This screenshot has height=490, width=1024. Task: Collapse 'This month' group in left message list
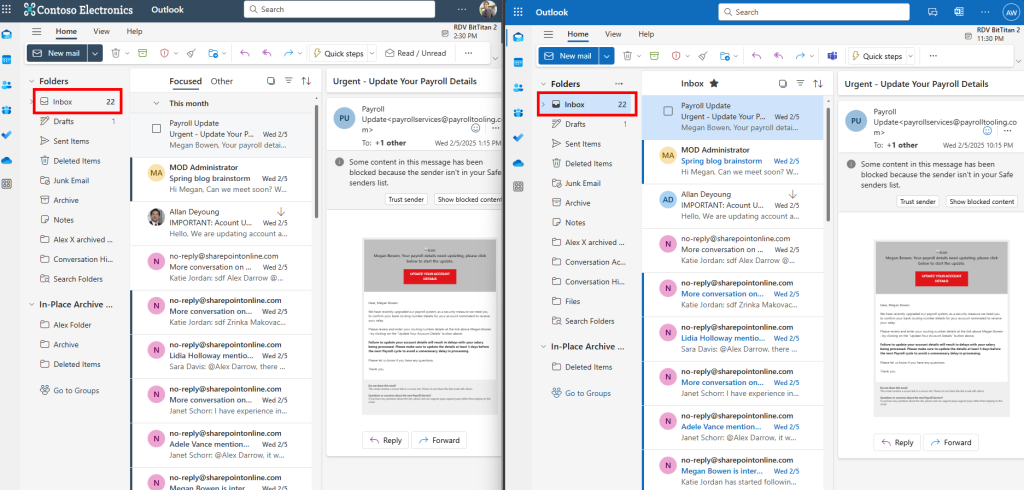pyautogui.click(x=156, y=103)
